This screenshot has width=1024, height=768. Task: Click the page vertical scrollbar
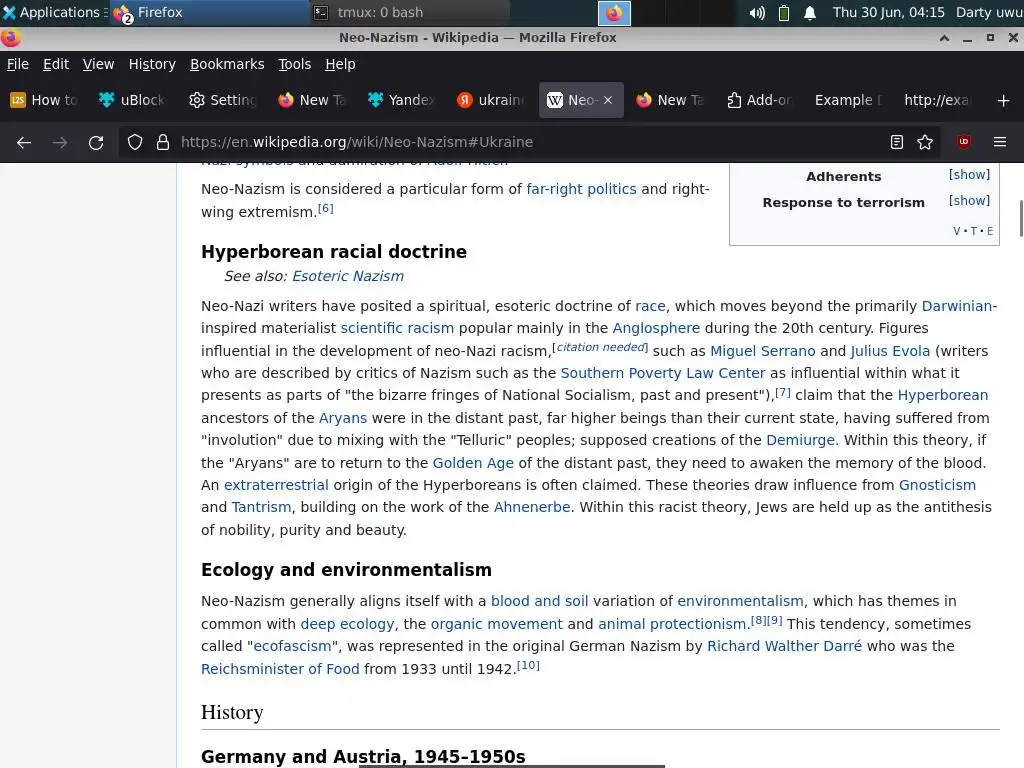(1021, 219)
